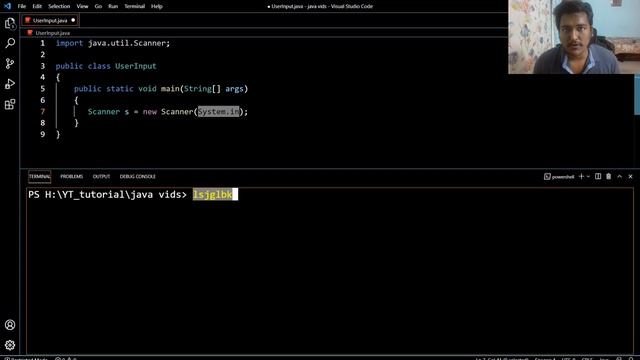The width and height of the screenshot is (640, 360).
Task: Close the terminal panel
Action: tap(630, 176)
